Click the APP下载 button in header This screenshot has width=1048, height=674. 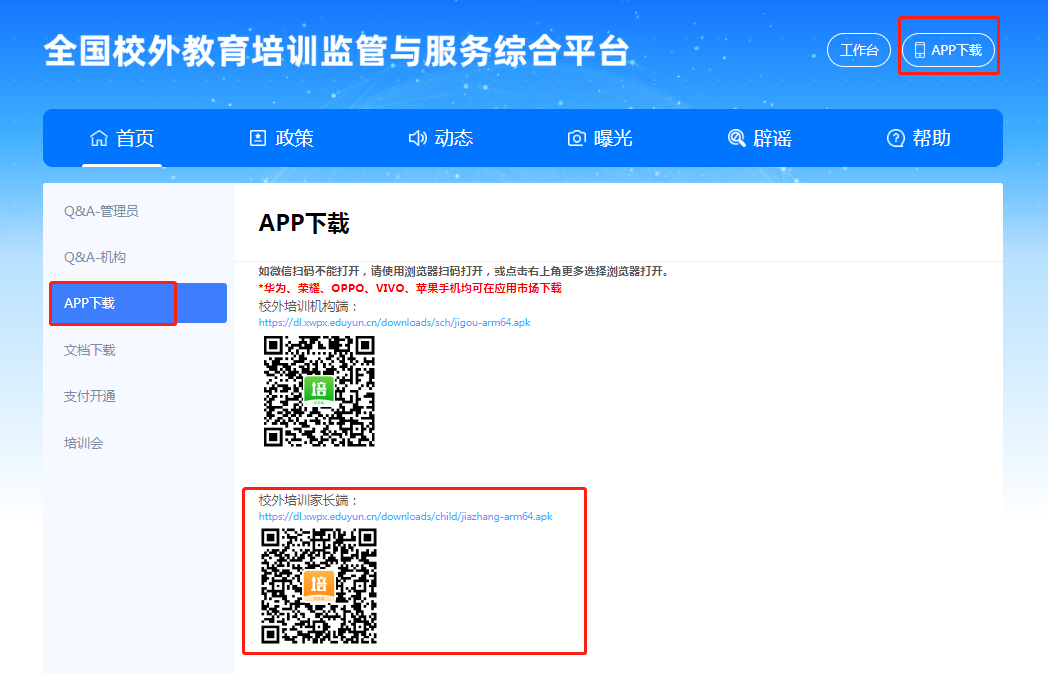pos(948,50)
